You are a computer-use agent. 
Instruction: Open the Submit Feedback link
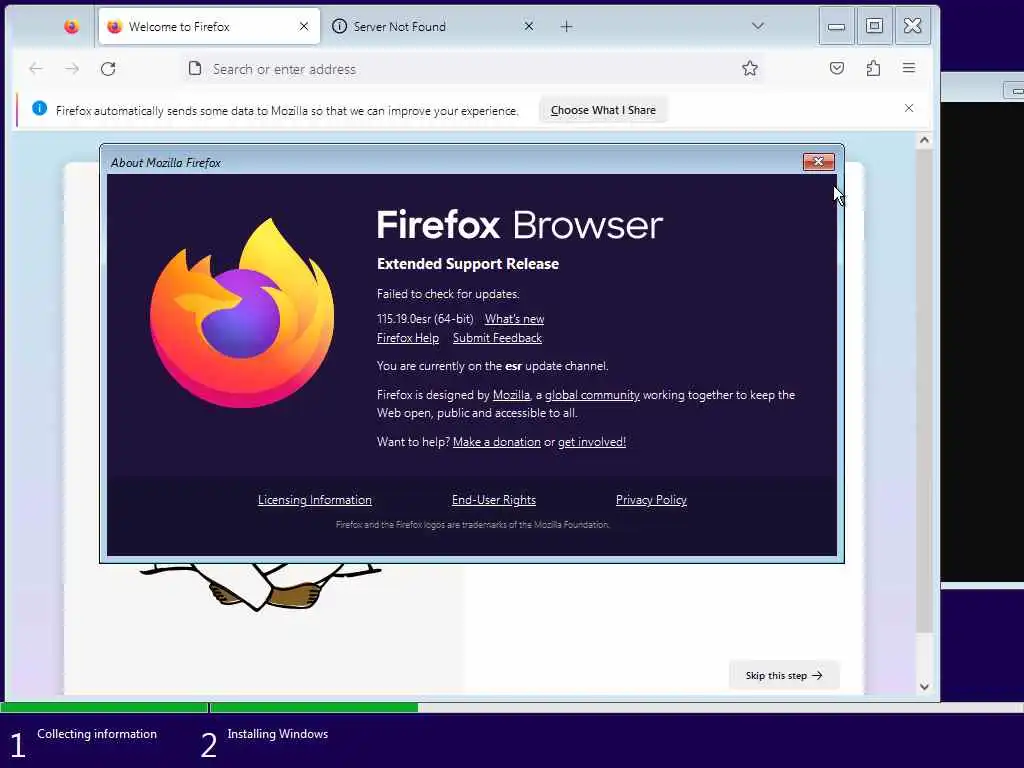point(497,338)
